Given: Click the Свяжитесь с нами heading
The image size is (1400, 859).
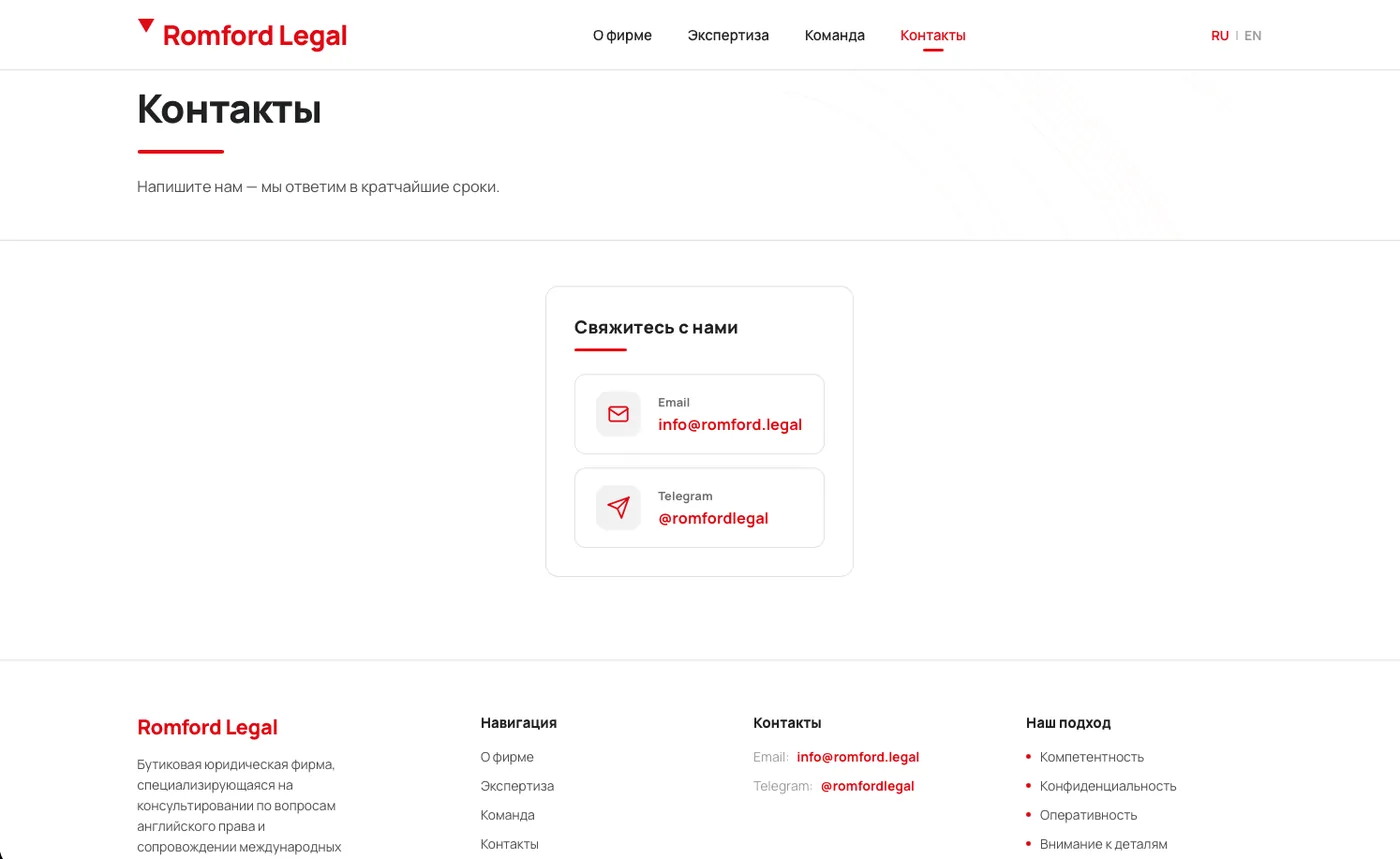Looking at the screenshot, I should [656, 327].
